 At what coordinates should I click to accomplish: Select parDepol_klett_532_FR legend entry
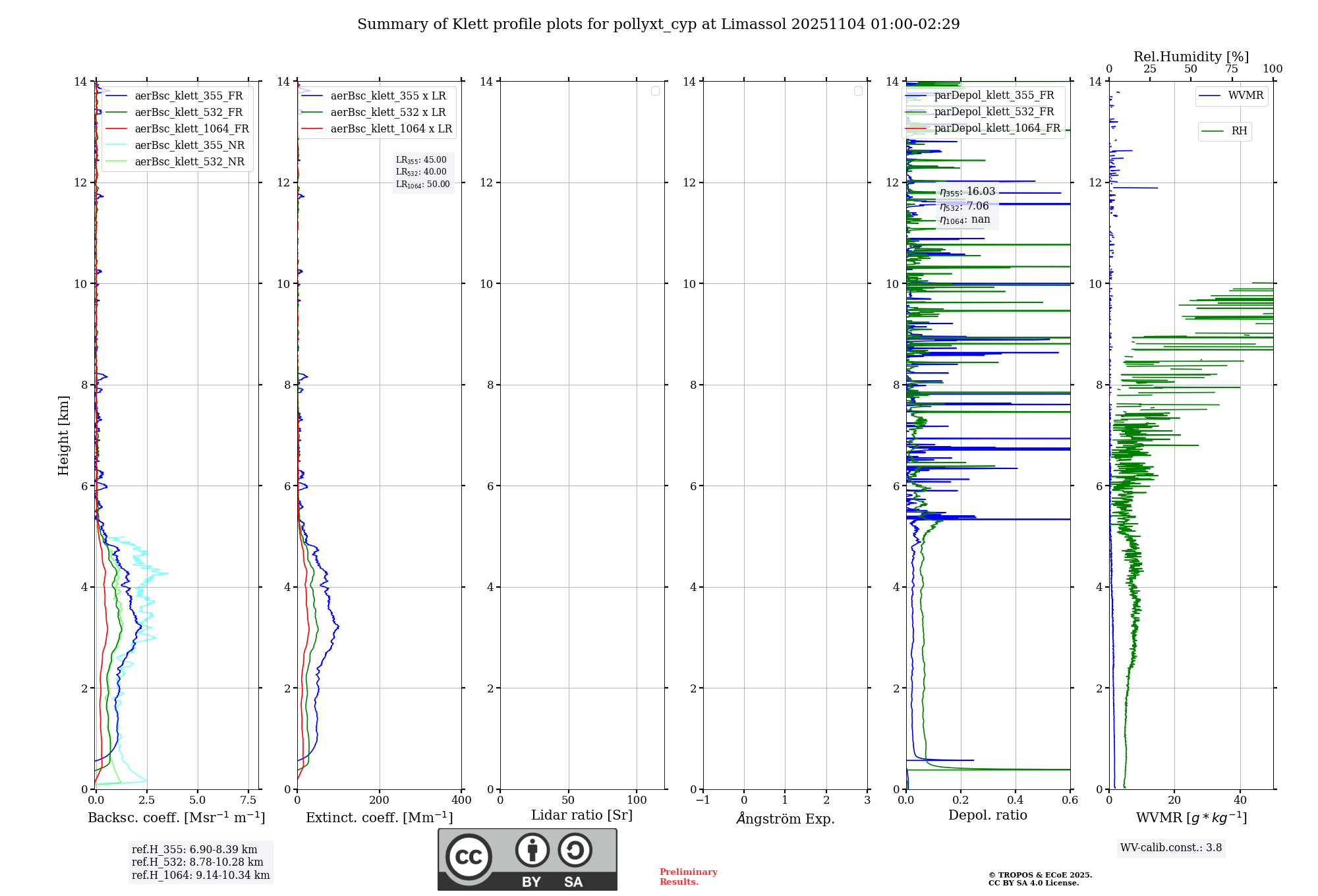tap(993, 112)
